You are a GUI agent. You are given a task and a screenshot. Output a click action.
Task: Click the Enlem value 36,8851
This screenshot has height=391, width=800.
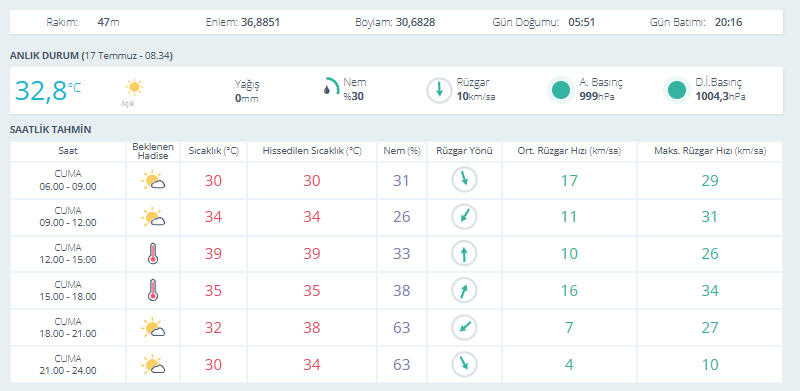[x=260, y=22]
